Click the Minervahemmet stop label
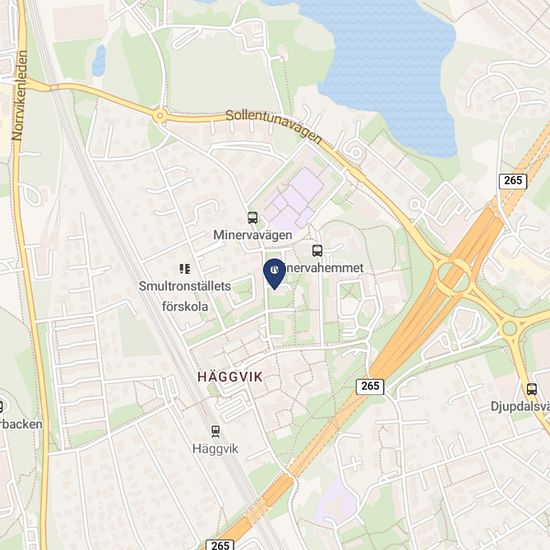The width and height of the screenshot is (550, 550). point(323,268)
